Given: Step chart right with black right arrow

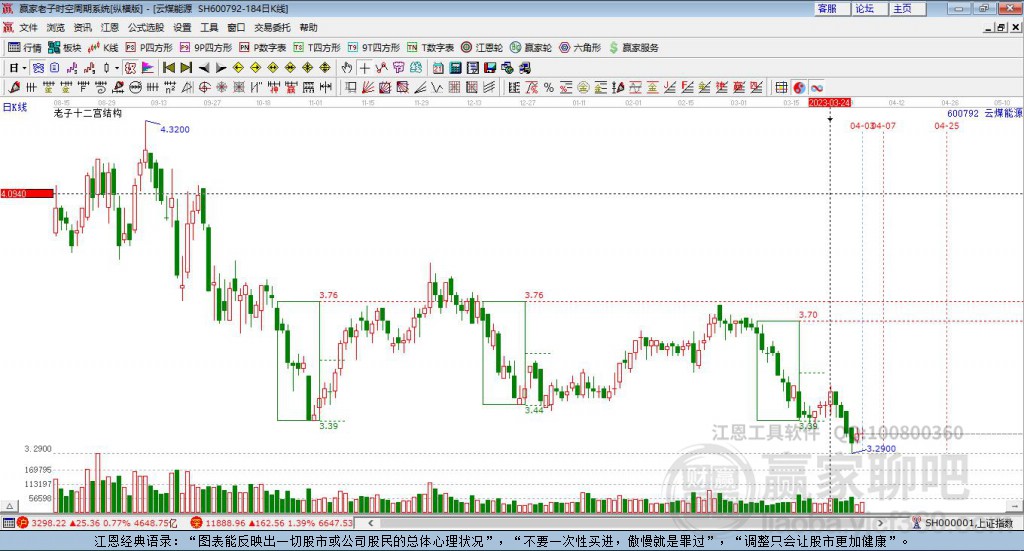Looking at the screenshot, I should (221, 68).
